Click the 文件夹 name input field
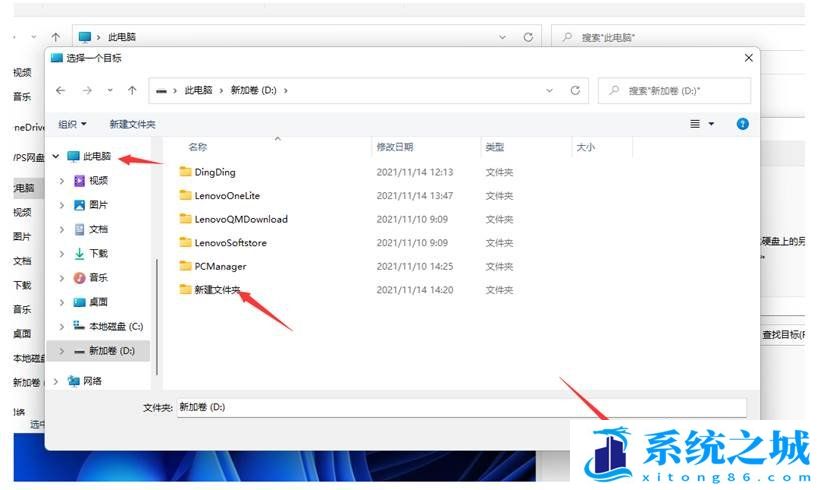The width and height of the screenshot is (830, 490). coord(460,408)
